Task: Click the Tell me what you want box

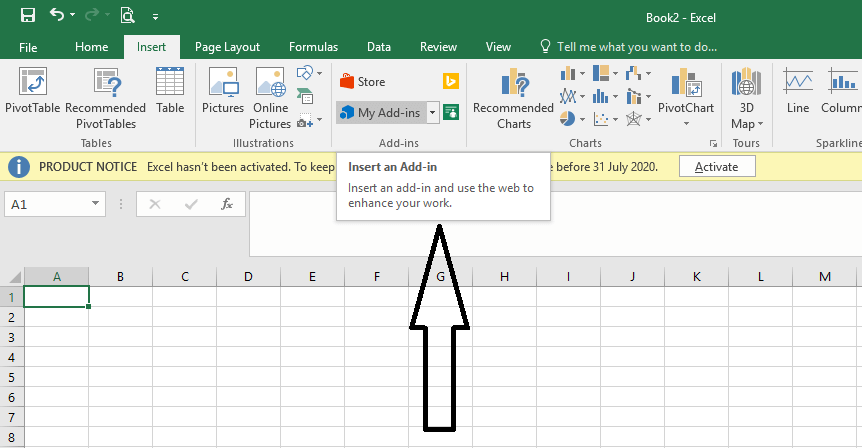Action: pos(629,47)
